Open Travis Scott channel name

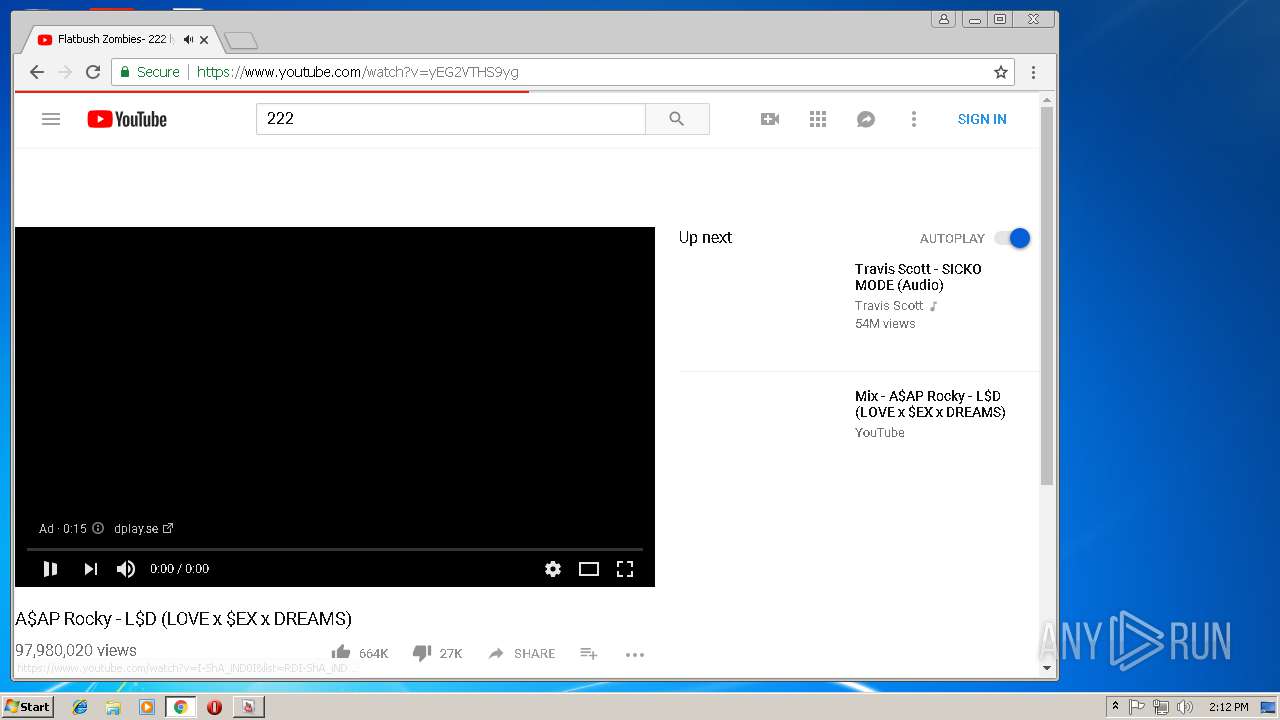889,306
